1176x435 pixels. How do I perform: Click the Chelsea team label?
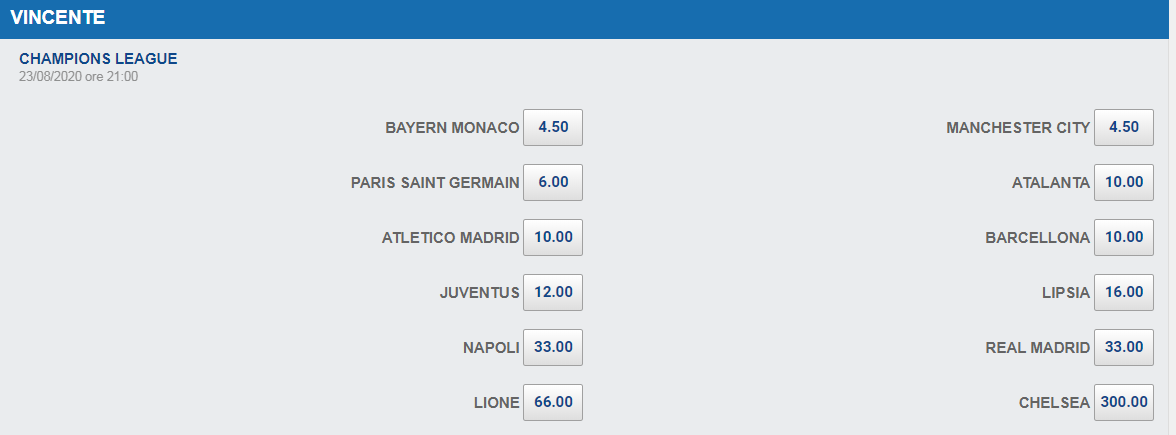coord(1054,403)
